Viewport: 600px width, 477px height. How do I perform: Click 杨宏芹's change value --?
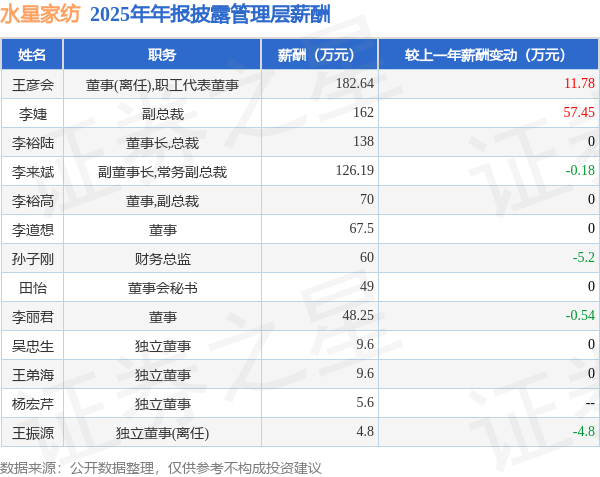point(590,403)
